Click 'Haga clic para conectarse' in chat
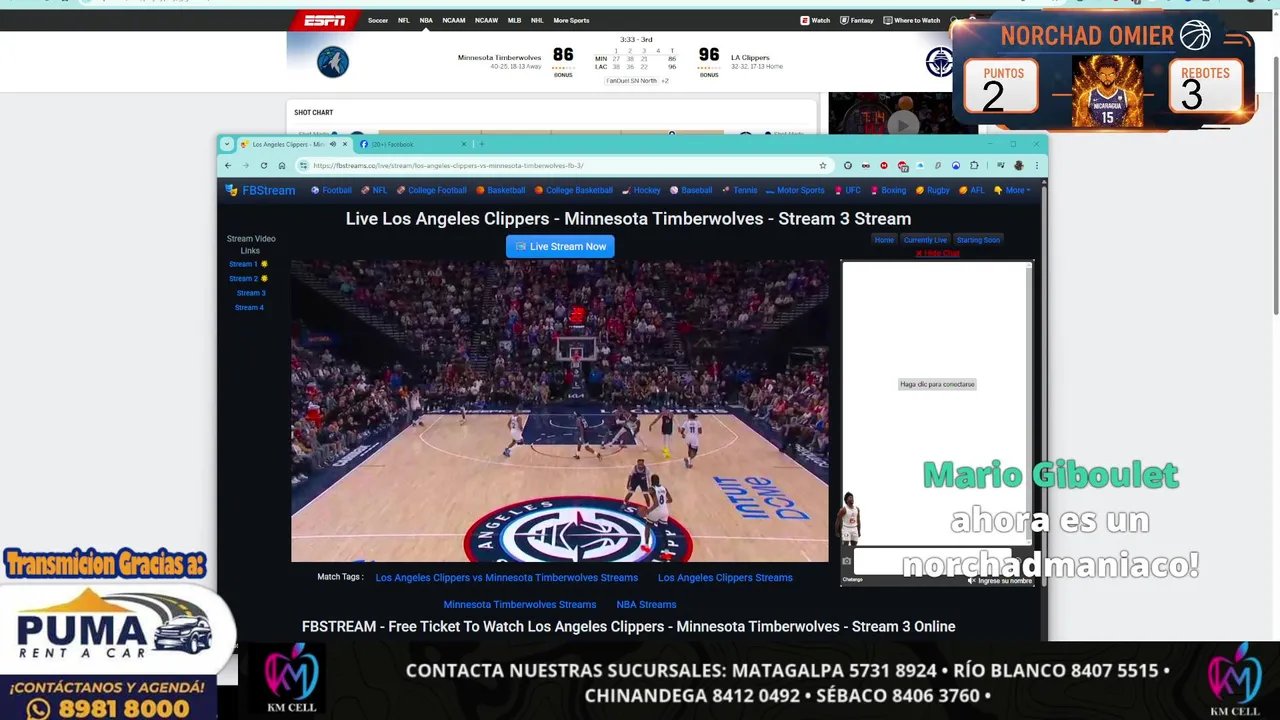The height and width of the screenshot is (720, 1280). 937,384
